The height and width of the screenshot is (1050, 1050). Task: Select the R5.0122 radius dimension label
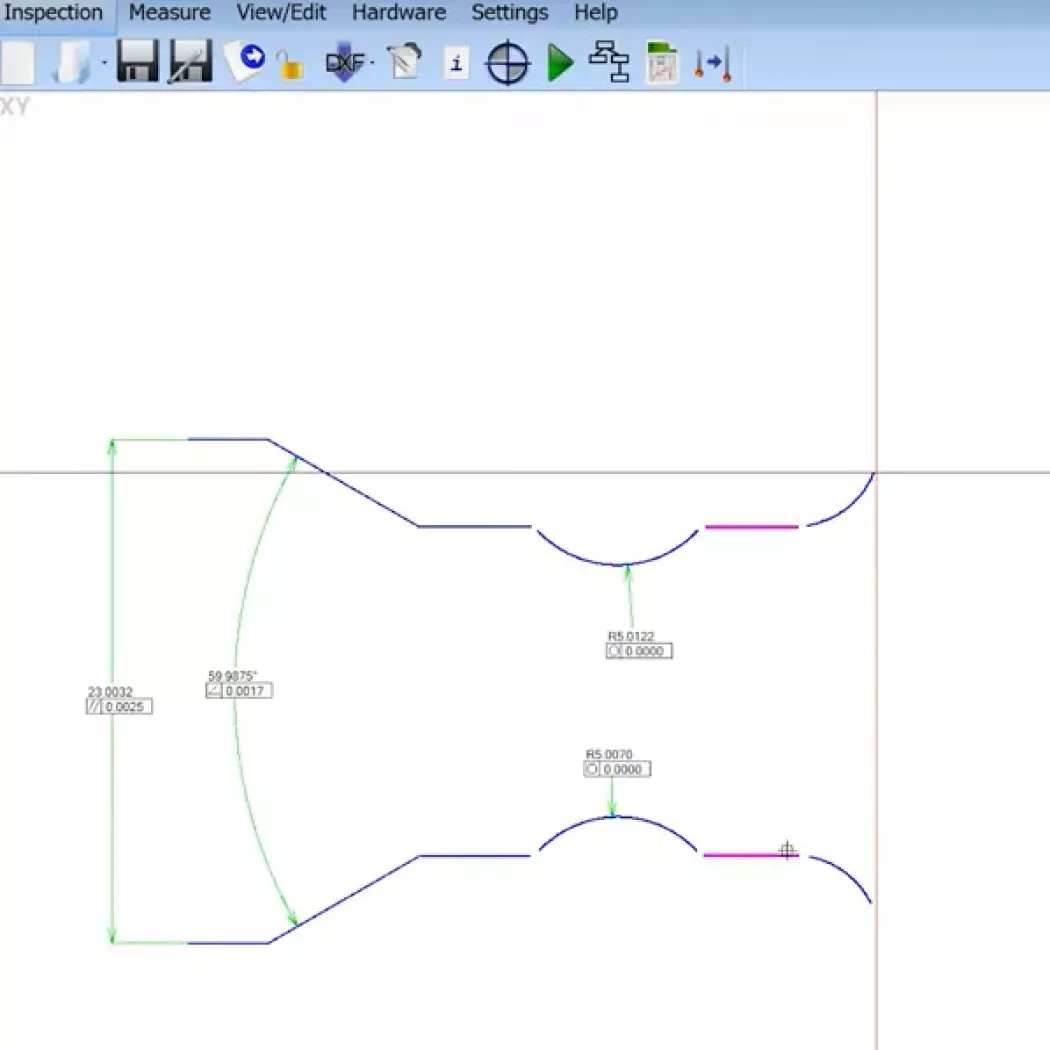point(629,635)
